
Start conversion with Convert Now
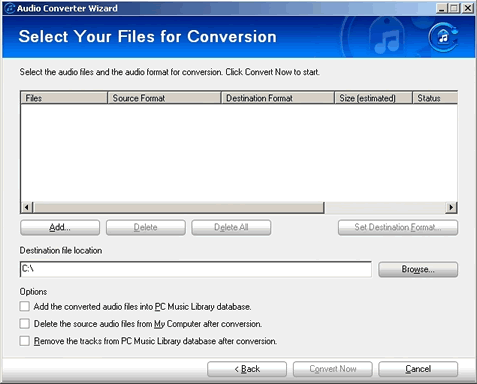(x=333, y=369)
